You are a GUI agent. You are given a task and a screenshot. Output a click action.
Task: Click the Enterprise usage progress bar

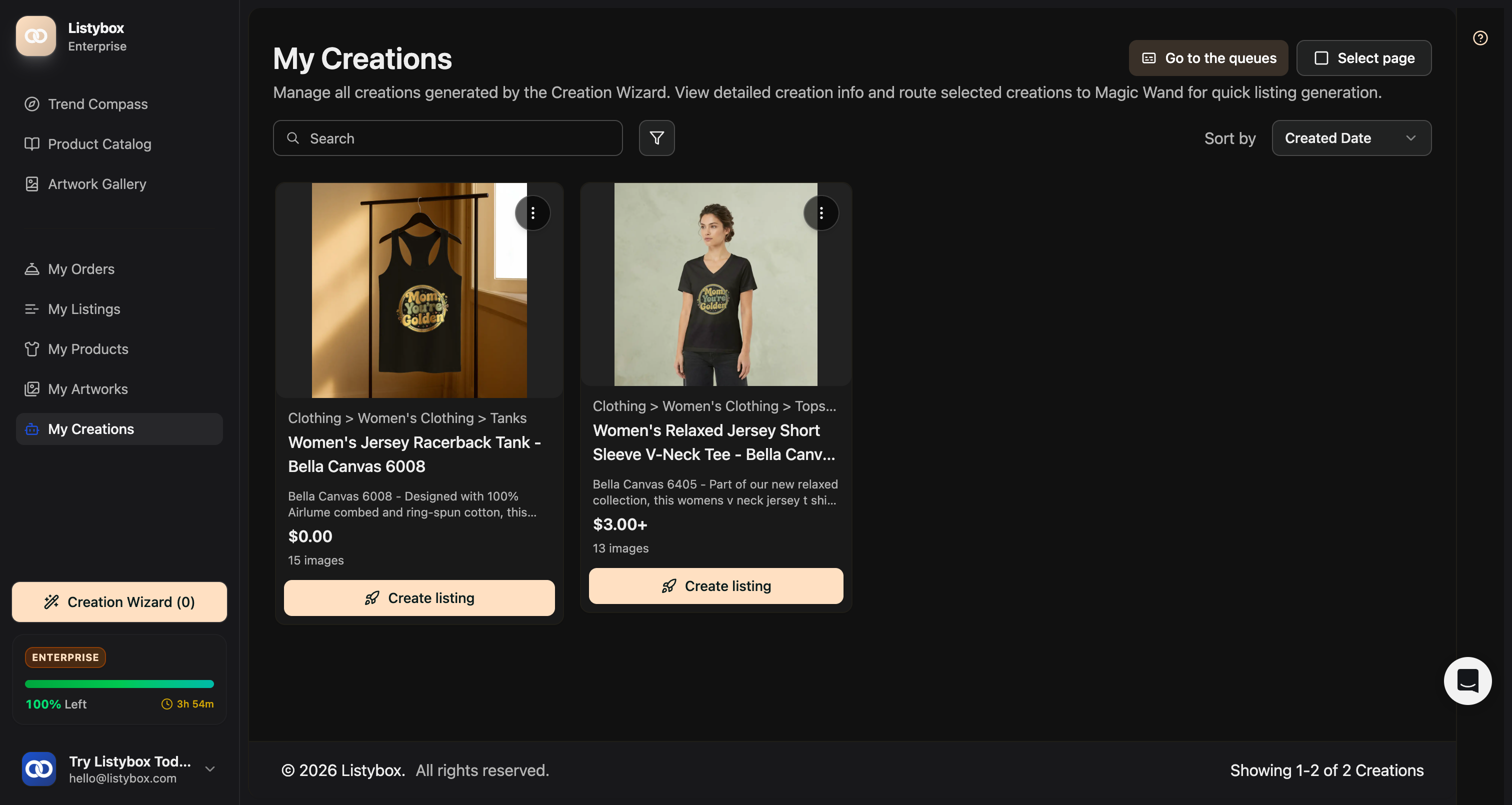click(x=119, y=684)
